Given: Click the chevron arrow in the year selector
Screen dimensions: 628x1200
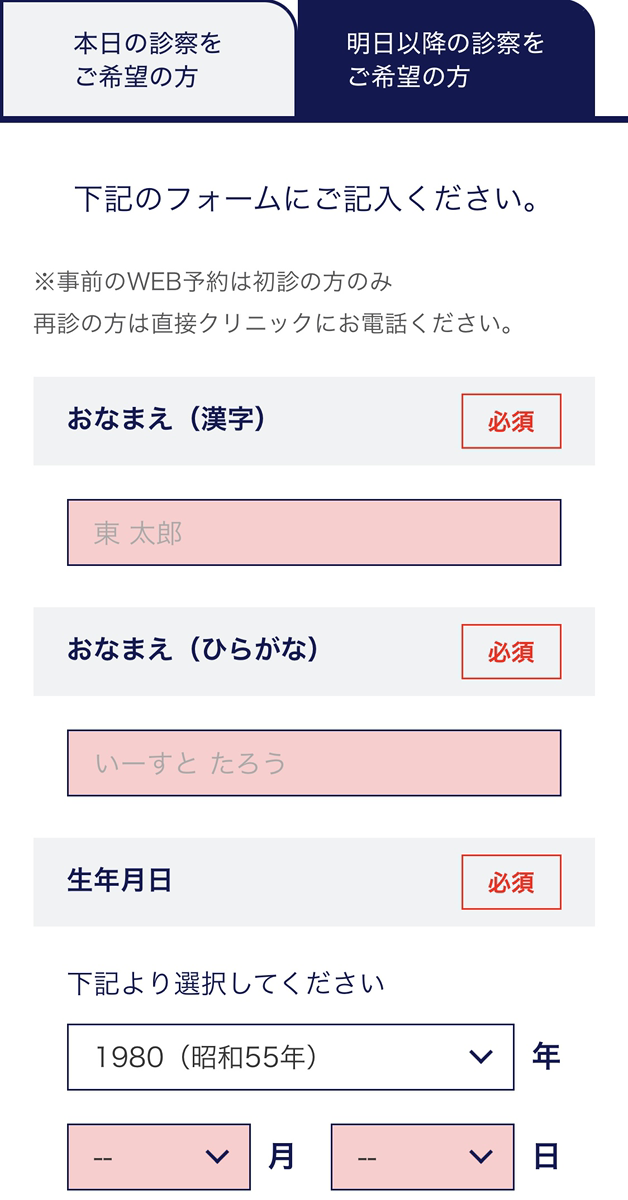Looking at the screenshot, I should [481, 1056].
